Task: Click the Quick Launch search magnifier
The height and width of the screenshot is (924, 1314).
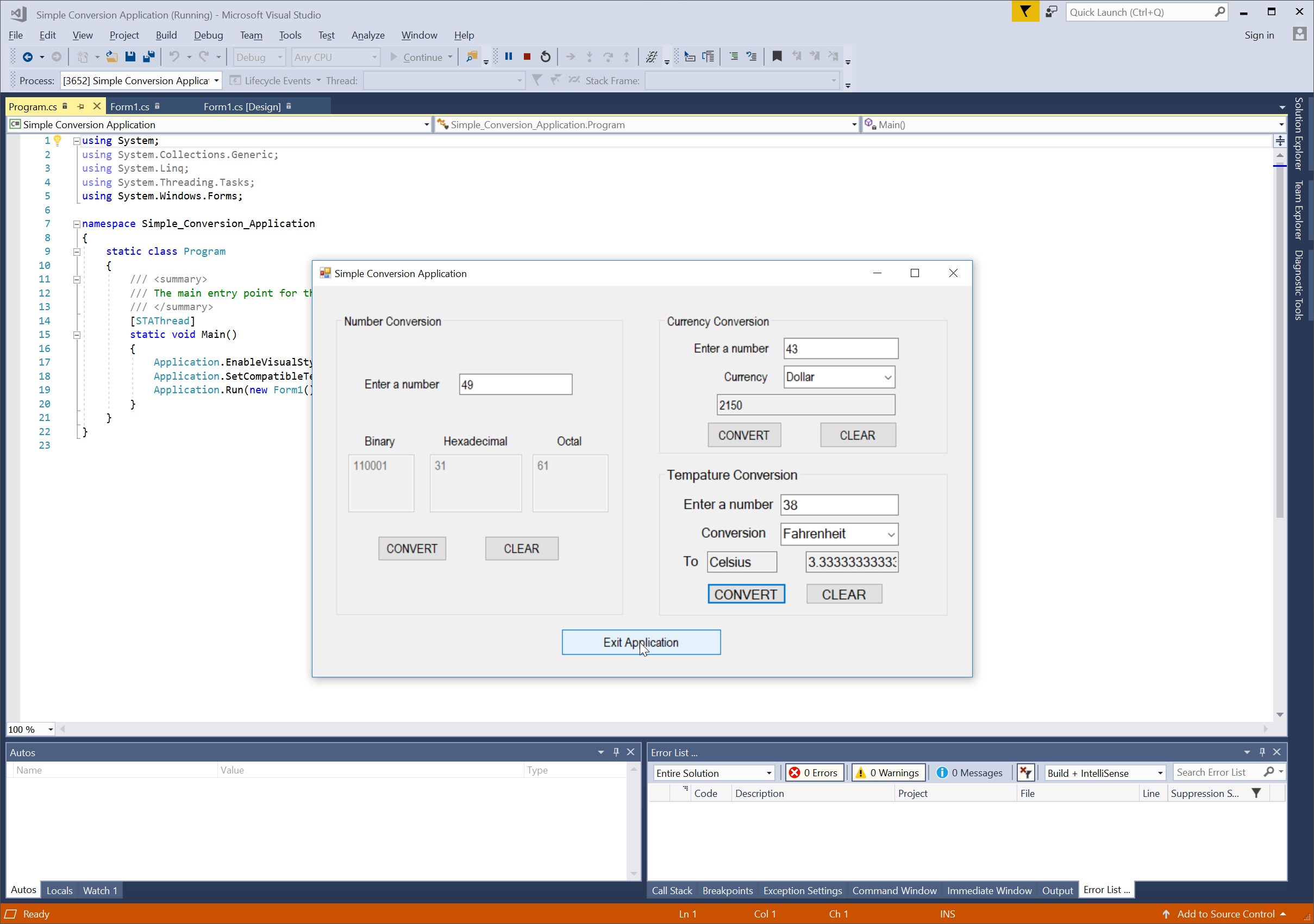Action: point(1219,11)
